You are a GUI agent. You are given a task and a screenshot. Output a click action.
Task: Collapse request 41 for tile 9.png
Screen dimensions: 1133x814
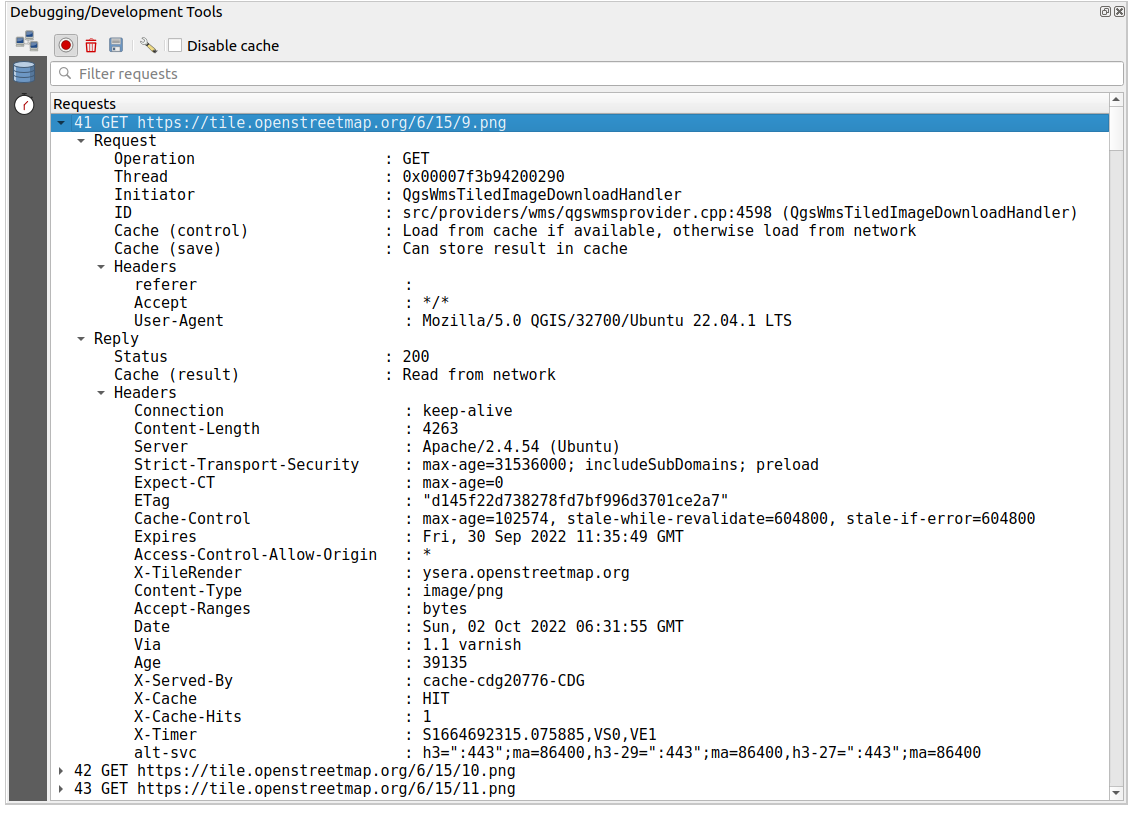pos(62,122)
